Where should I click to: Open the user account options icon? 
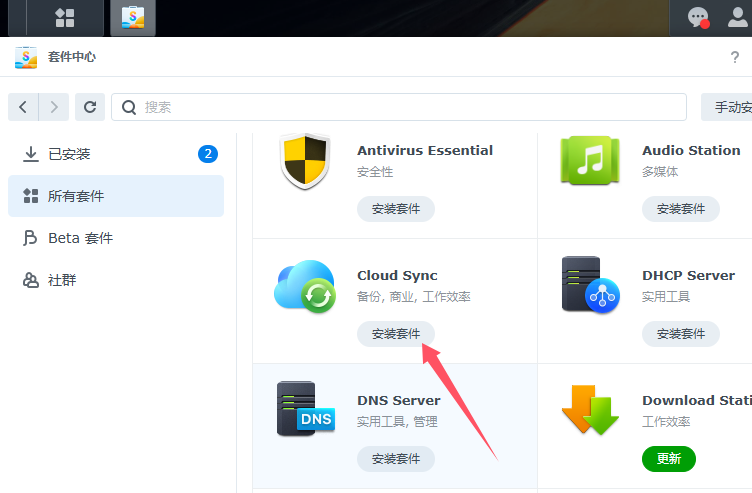(x=738, y=17)
